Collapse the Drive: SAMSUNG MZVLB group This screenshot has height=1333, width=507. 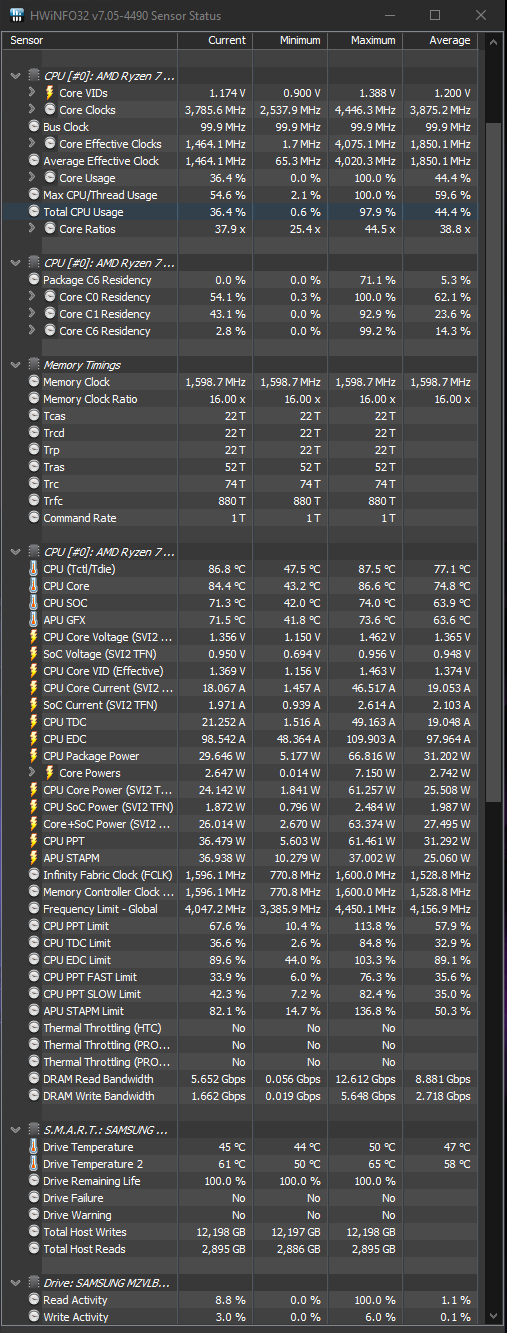point(15,1283)
